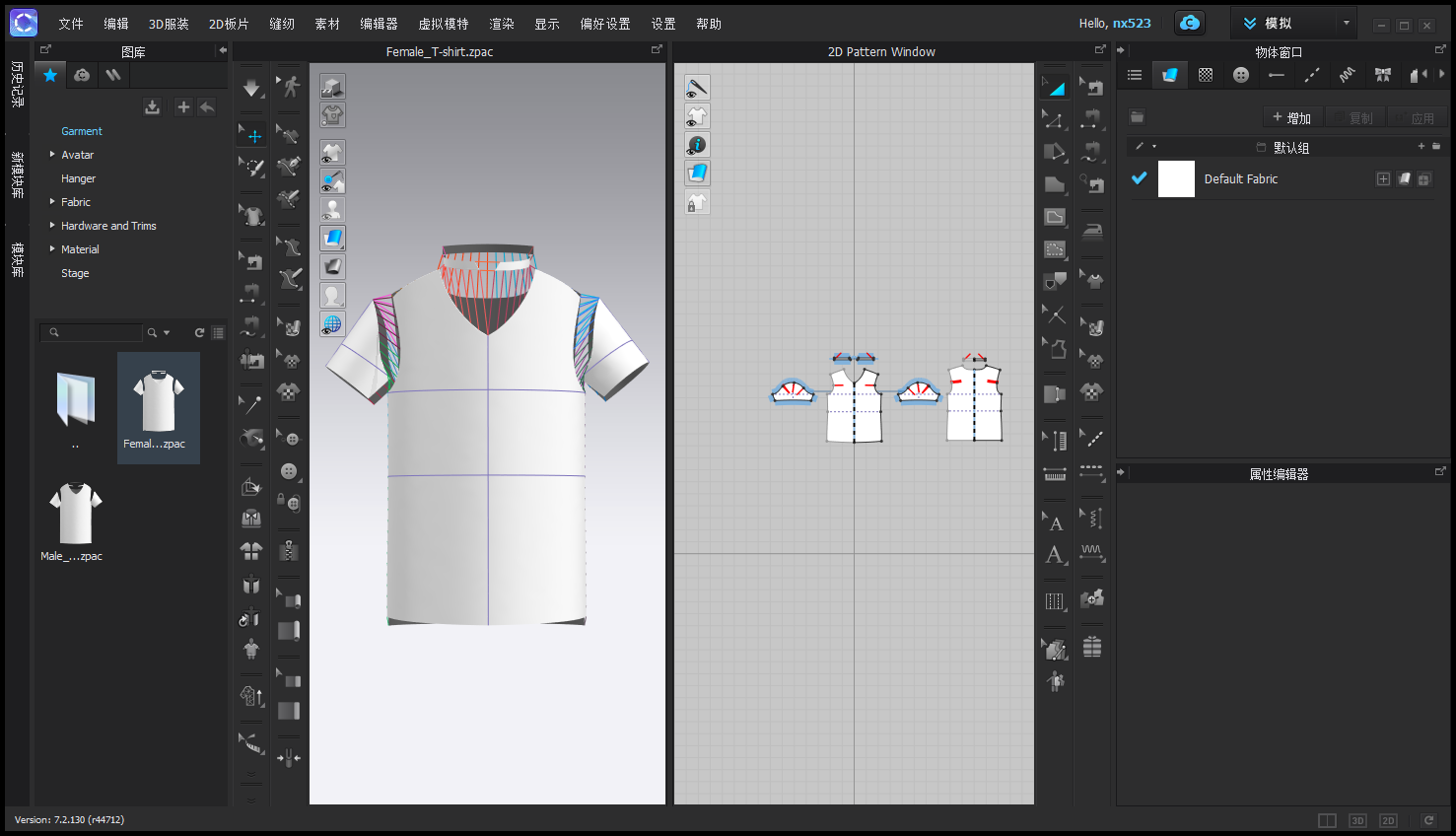
Task: Click the CLO-SET cloud connect icon
Action: point(1190,23)
